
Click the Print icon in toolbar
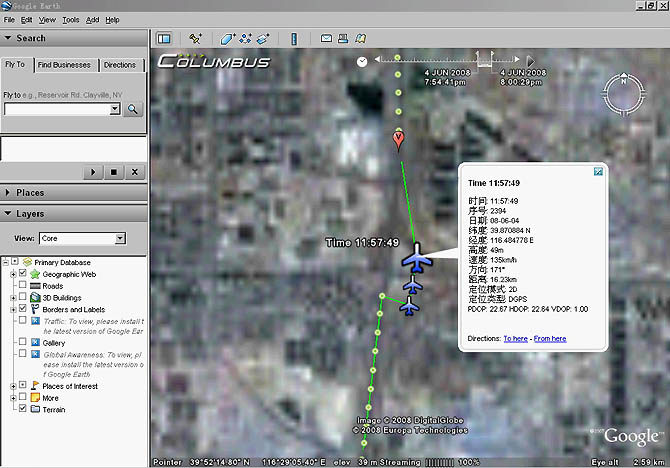343,38
